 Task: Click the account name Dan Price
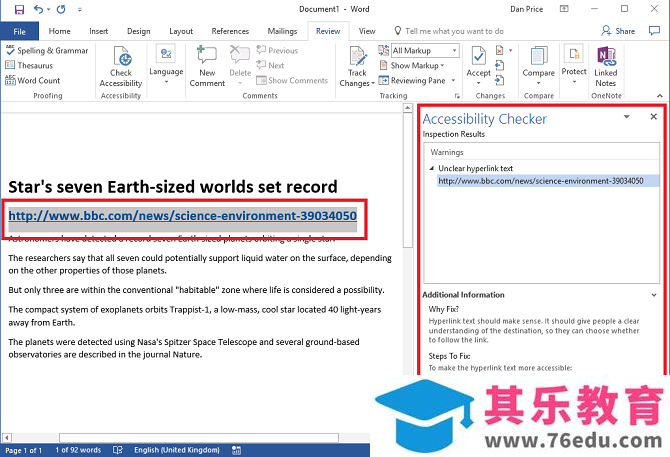click(526, 9)
